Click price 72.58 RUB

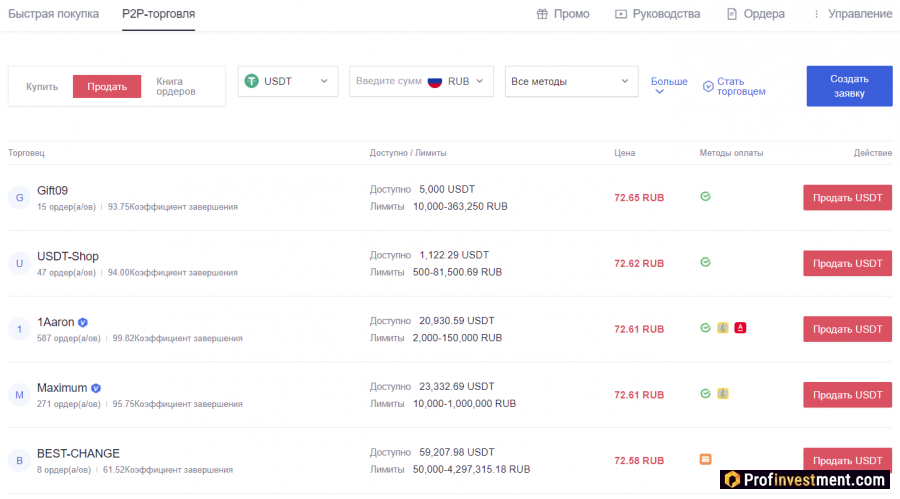(x=639, y=461)
